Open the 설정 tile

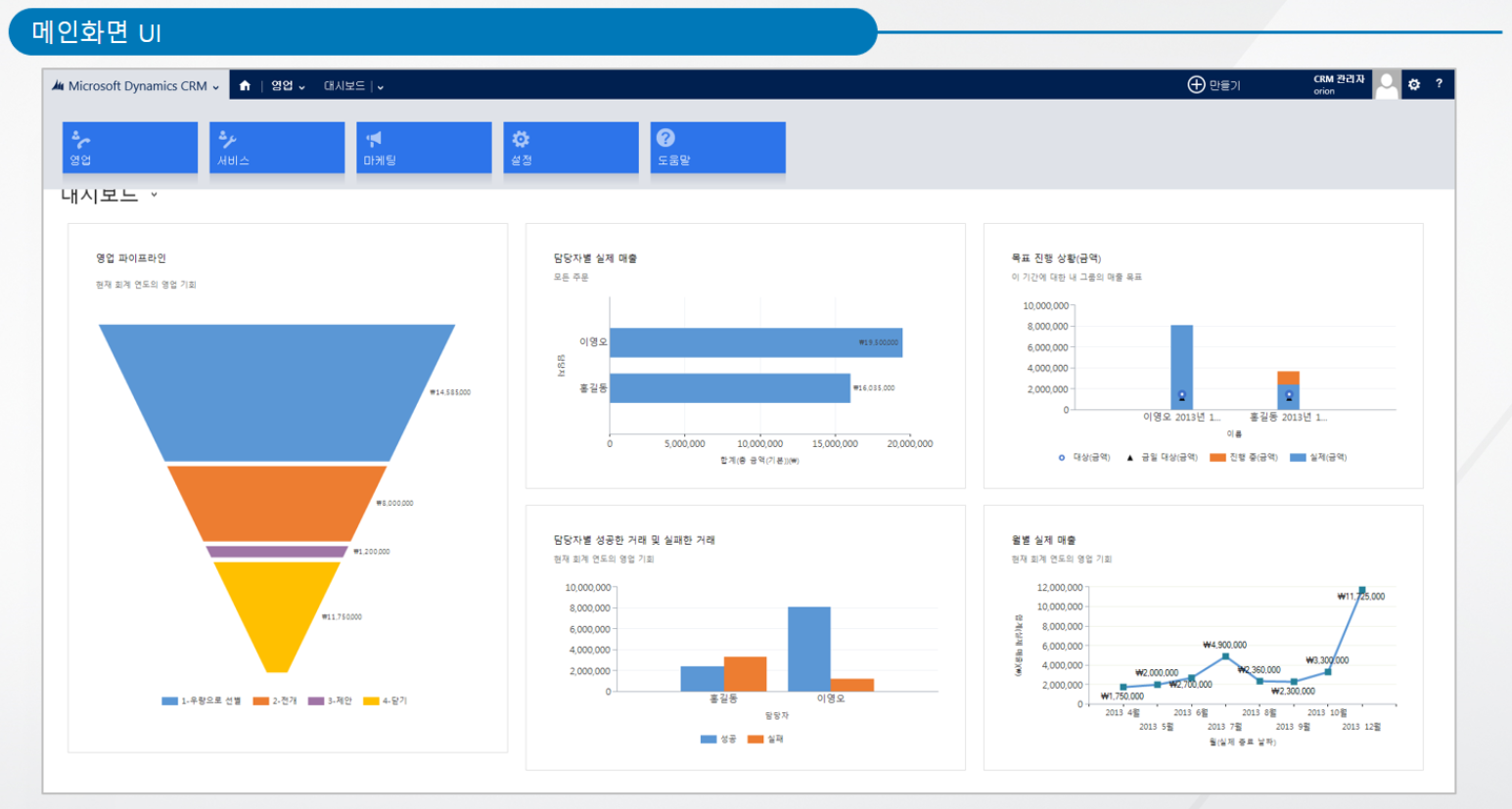point(571,148)
